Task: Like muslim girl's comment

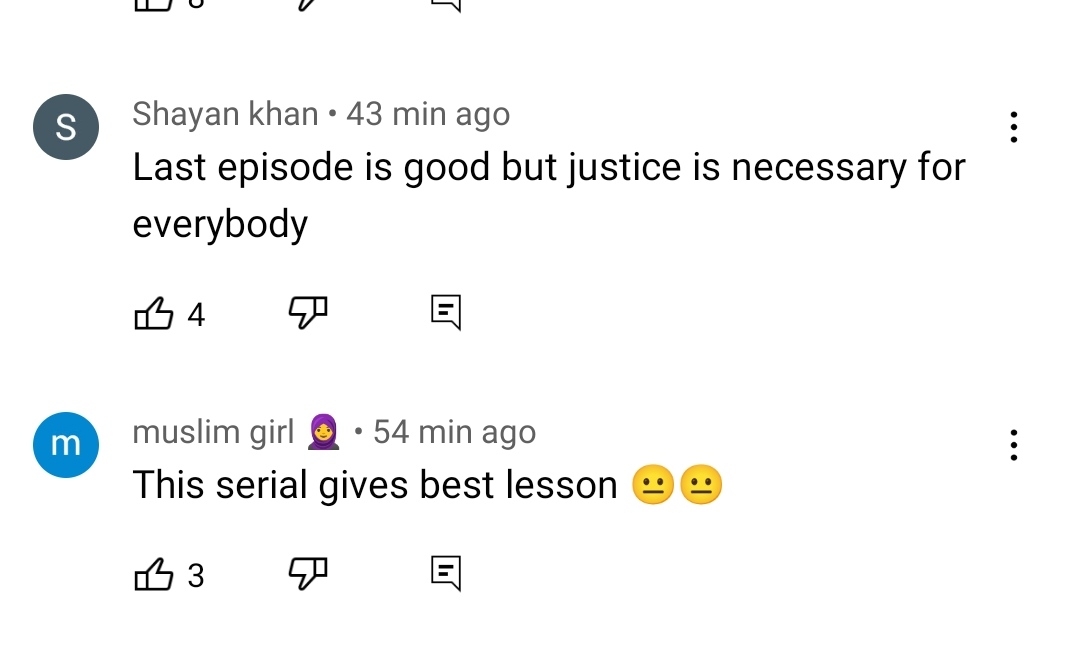Action: 153,574
